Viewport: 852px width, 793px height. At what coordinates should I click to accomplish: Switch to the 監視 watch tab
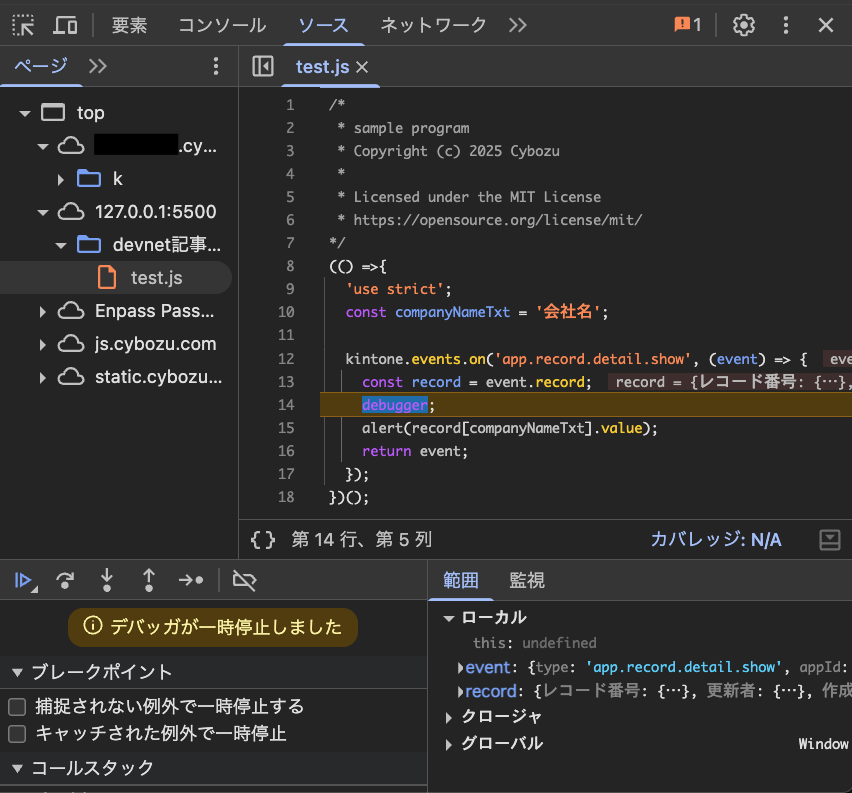527,580
